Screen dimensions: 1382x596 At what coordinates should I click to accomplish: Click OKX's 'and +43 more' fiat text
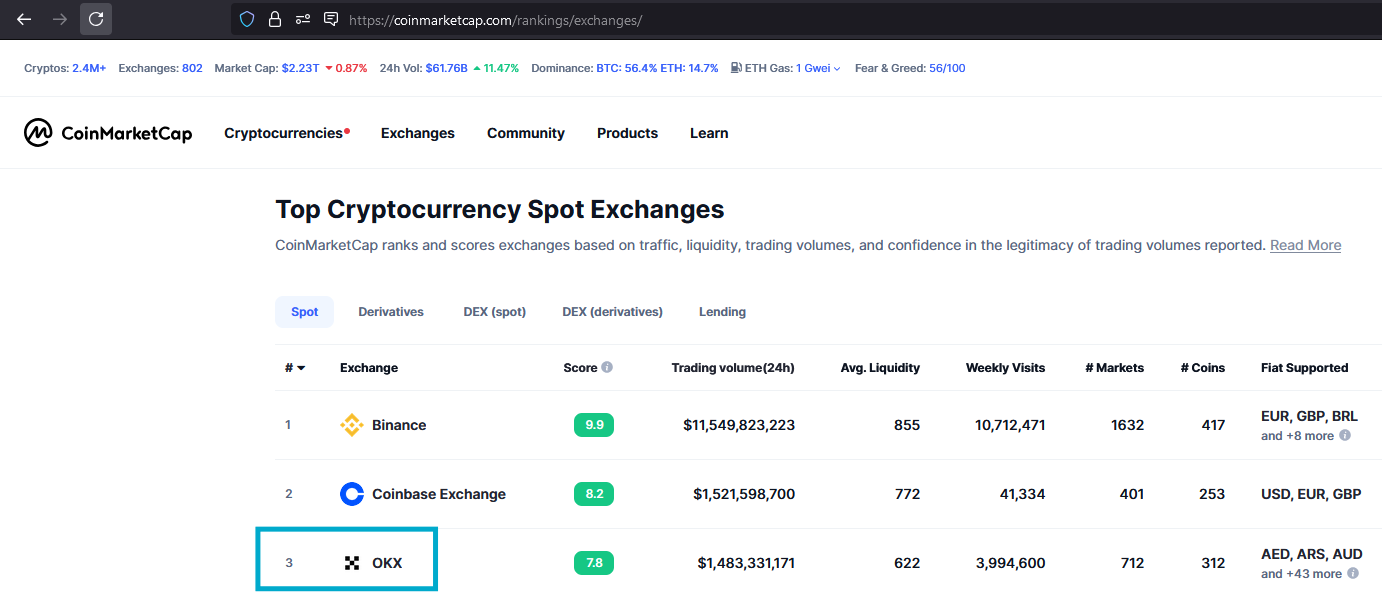(1301, 574)
